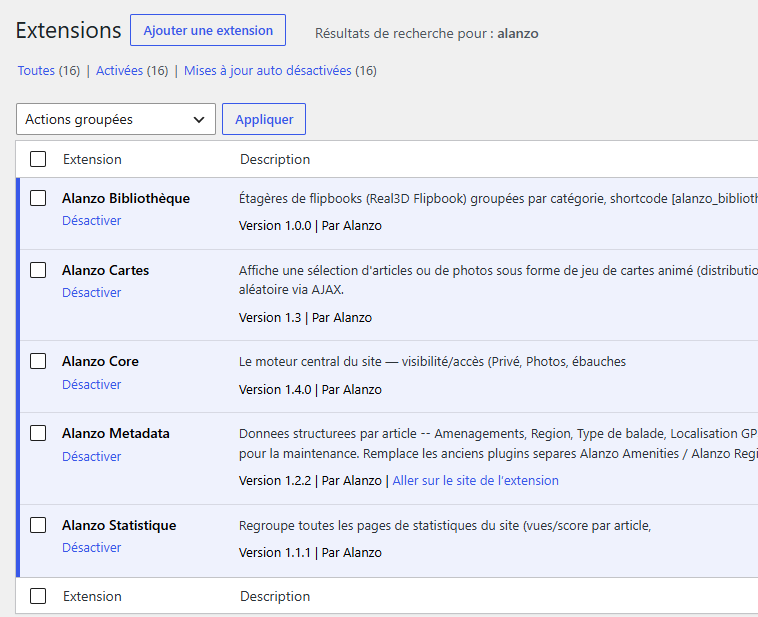The width and height of the screenshot is (758, 617).
Task: Click the Ajouter une extension button
Action: point(208,30)
